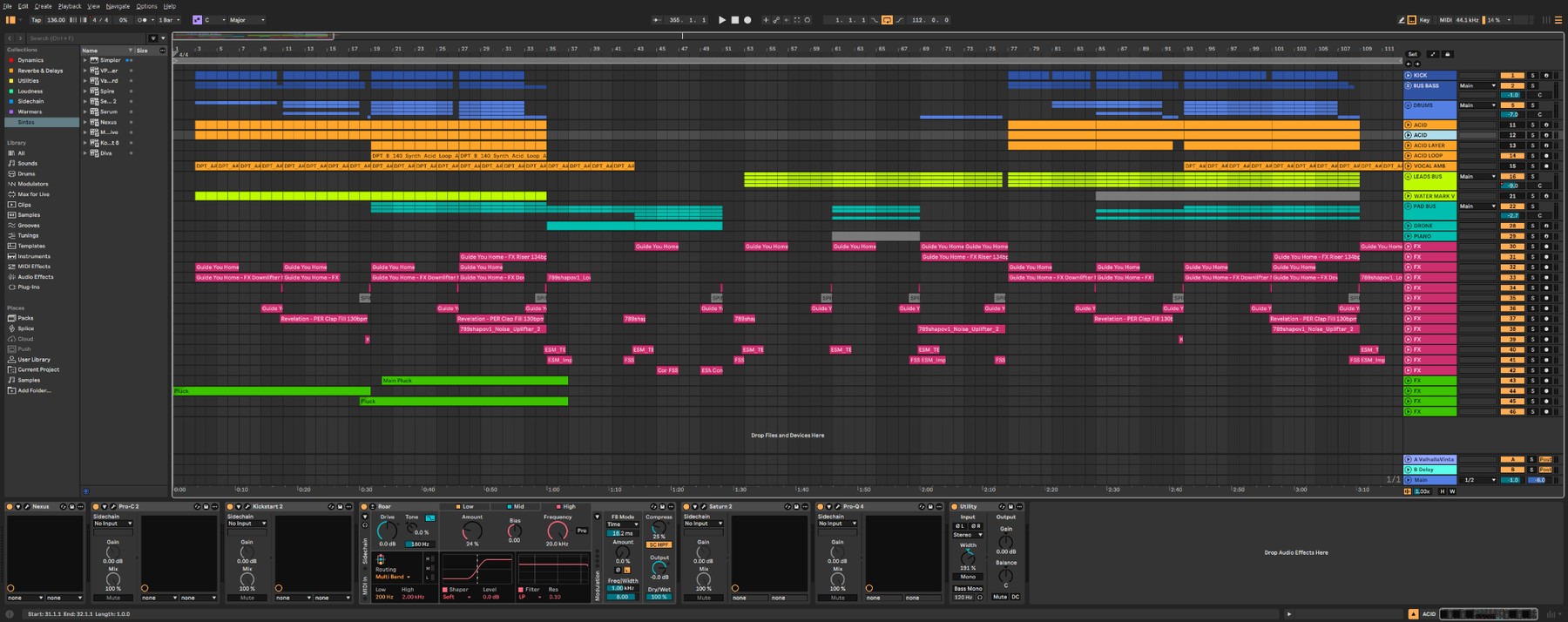The image size is (1568, 622).
Task: Open Utility Stereo channel mode dropdown
Action: (x=968, y=535)
